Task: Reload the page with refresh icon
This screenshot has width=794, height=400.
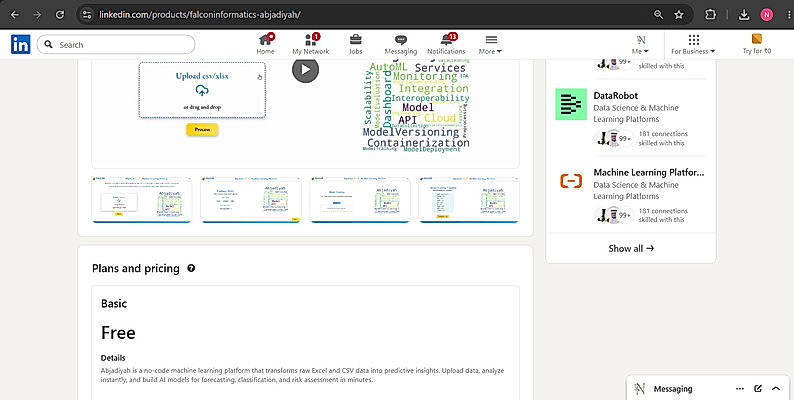Action: tap(60, 15)
